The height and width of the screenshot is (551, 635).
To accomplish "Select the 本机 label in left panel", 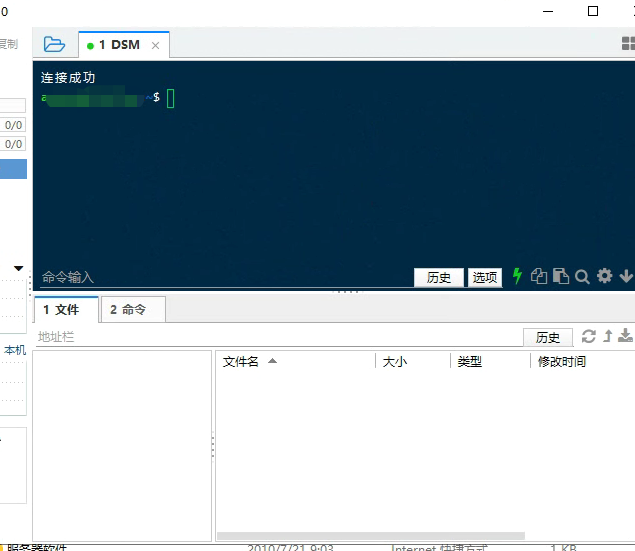I will coord(15,350).
